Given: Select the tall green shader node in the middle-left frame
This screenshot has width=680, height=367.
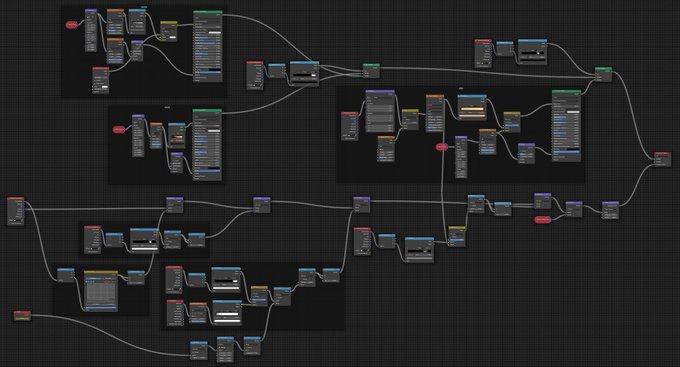Looking at the screenshot, I should (x=207, y=144).
